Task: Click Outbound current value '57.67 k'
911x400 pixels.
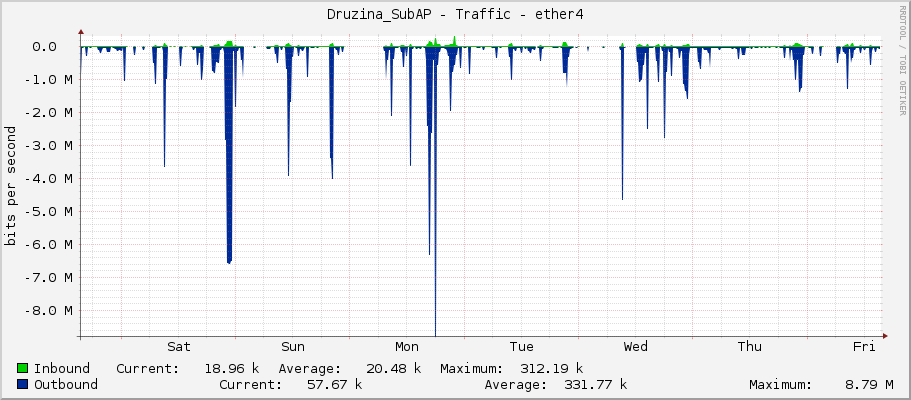Action: click(x=334, y=385)
